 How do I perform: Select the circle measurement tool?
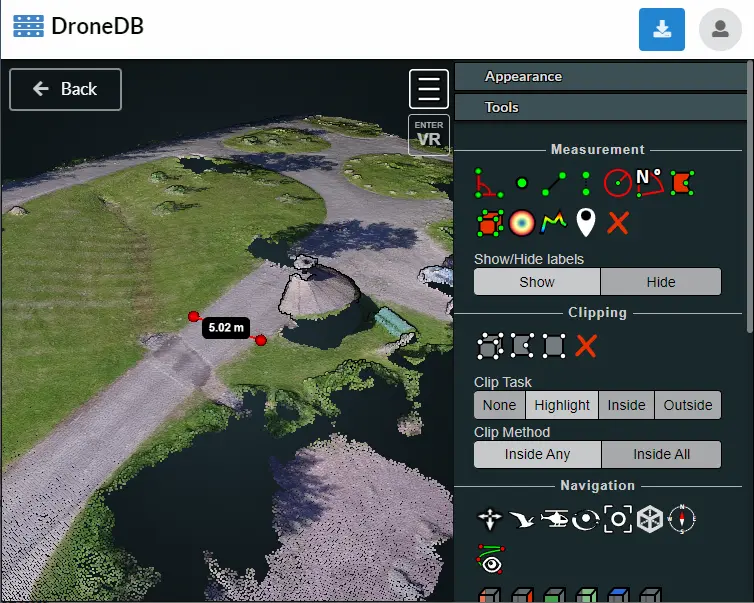point(617,183)
